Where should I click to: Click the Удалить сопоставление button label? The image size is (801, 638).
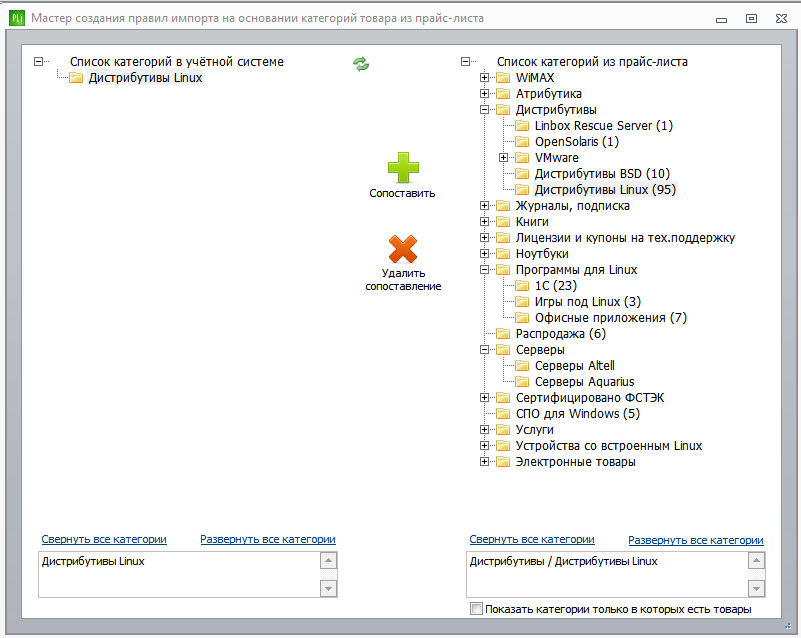point(403,280)
